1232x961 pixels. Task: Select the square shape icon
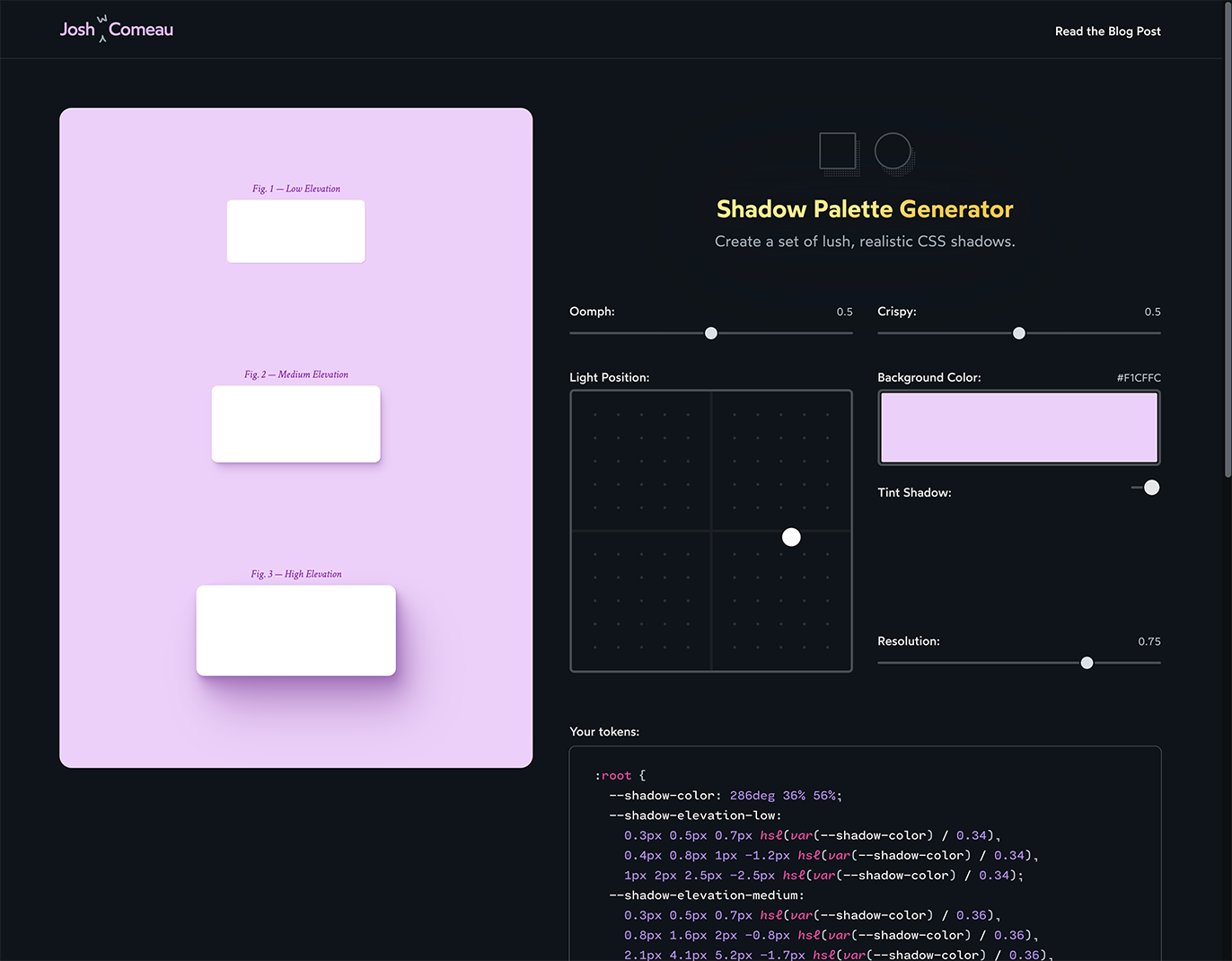click(838, 151)
